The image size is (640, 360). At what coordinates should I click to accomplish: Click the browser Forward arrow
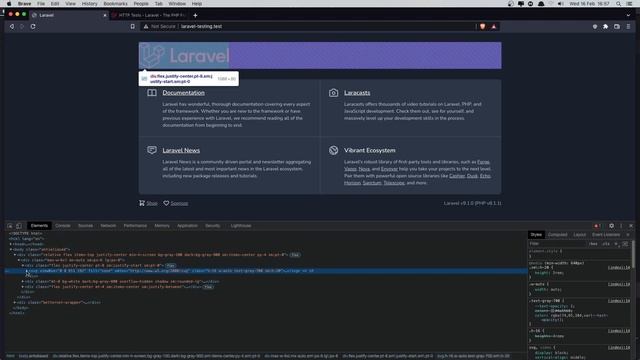[x=22, y=27]
